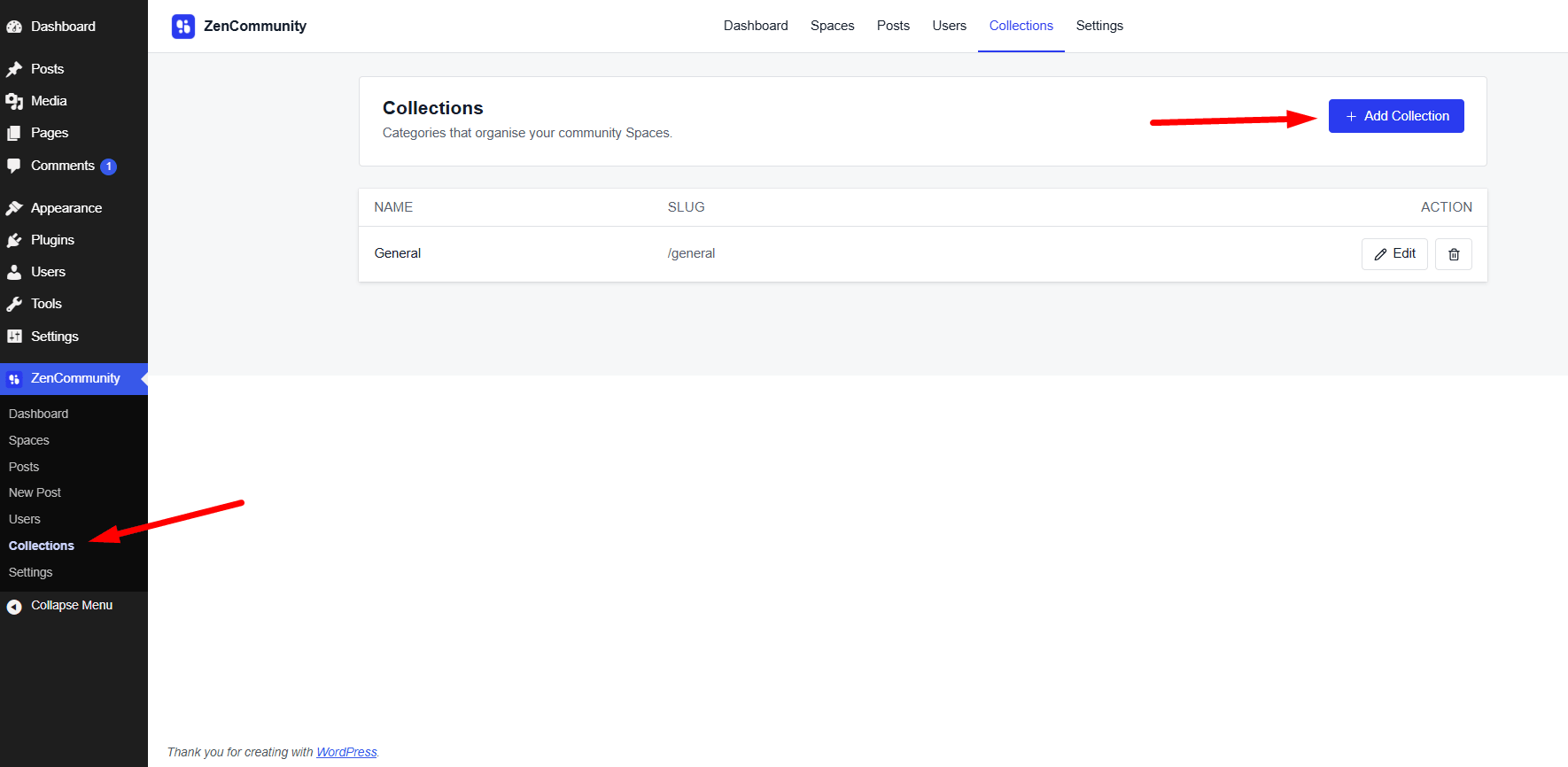This screenshot has height=767, width=1568.
Task: Click the Media icon in sidebar
Action: point(14,101)
